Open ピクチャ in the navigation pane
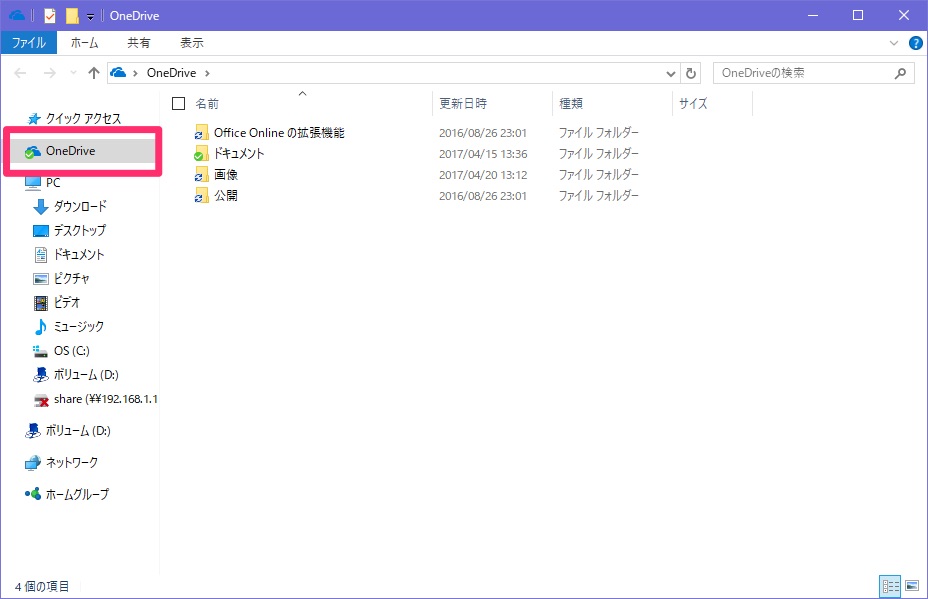The width and height of the screenshot is (928, 599). pos(72,279)
